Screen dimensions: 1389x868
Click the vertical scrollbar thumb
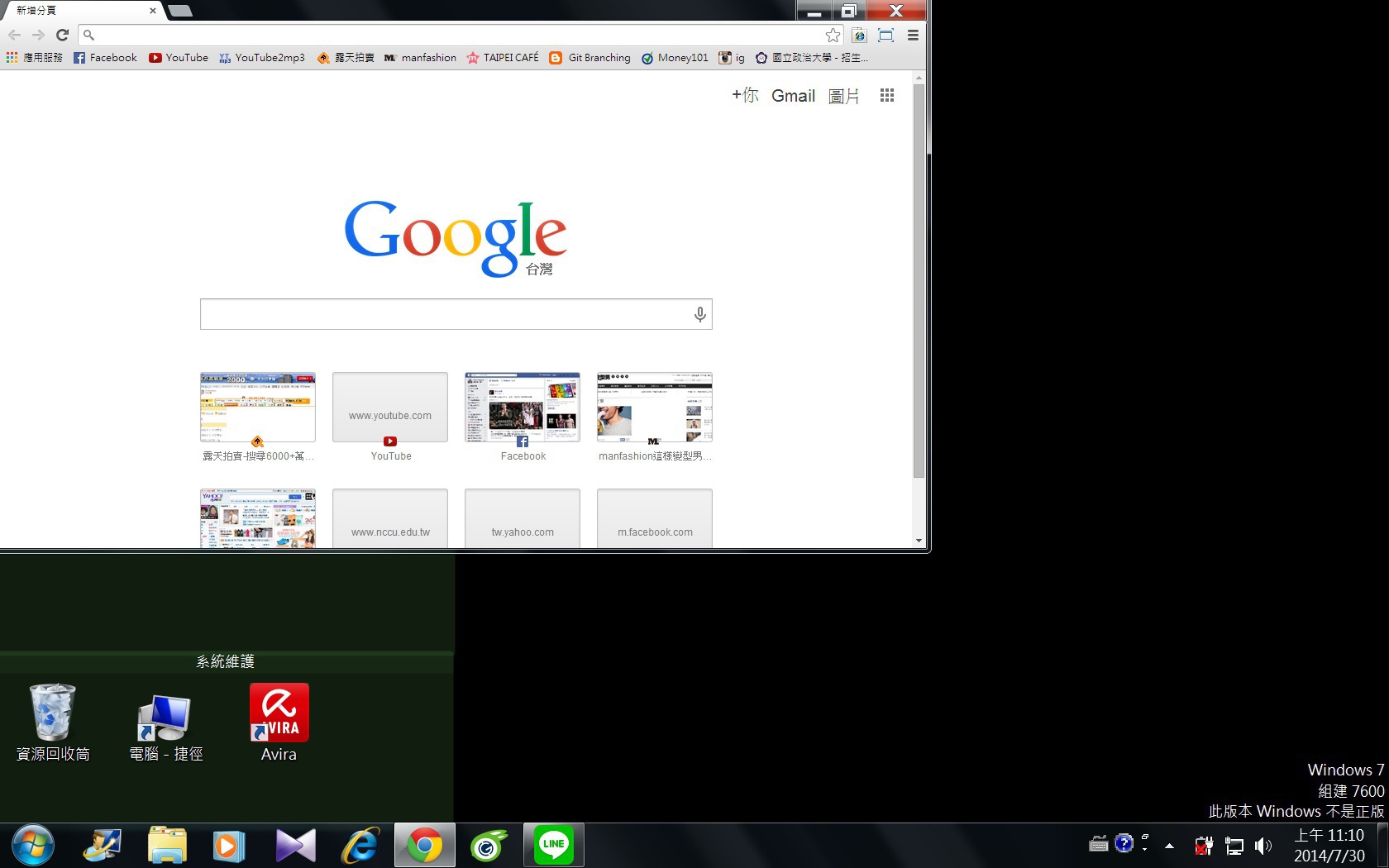click(x=919, y=280)
